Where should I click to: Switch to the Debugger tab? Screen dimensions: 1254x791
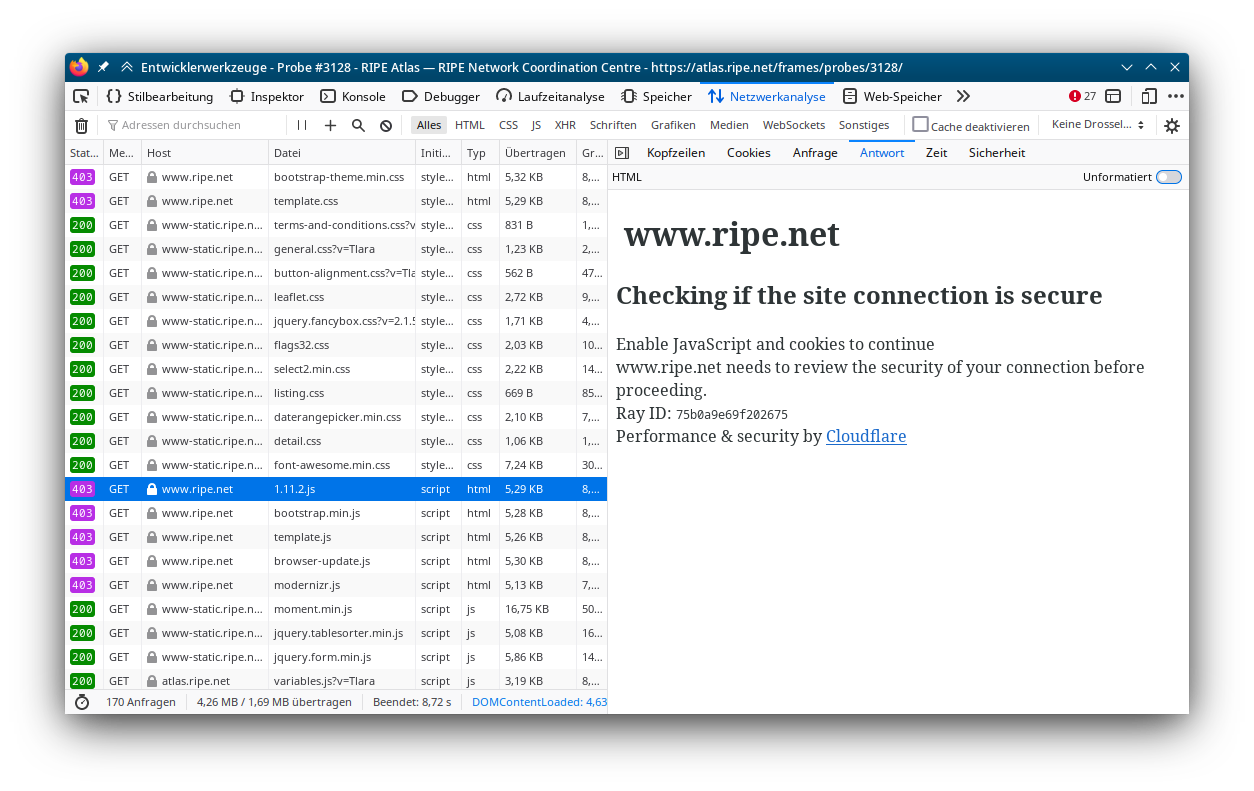click(441, 97)
